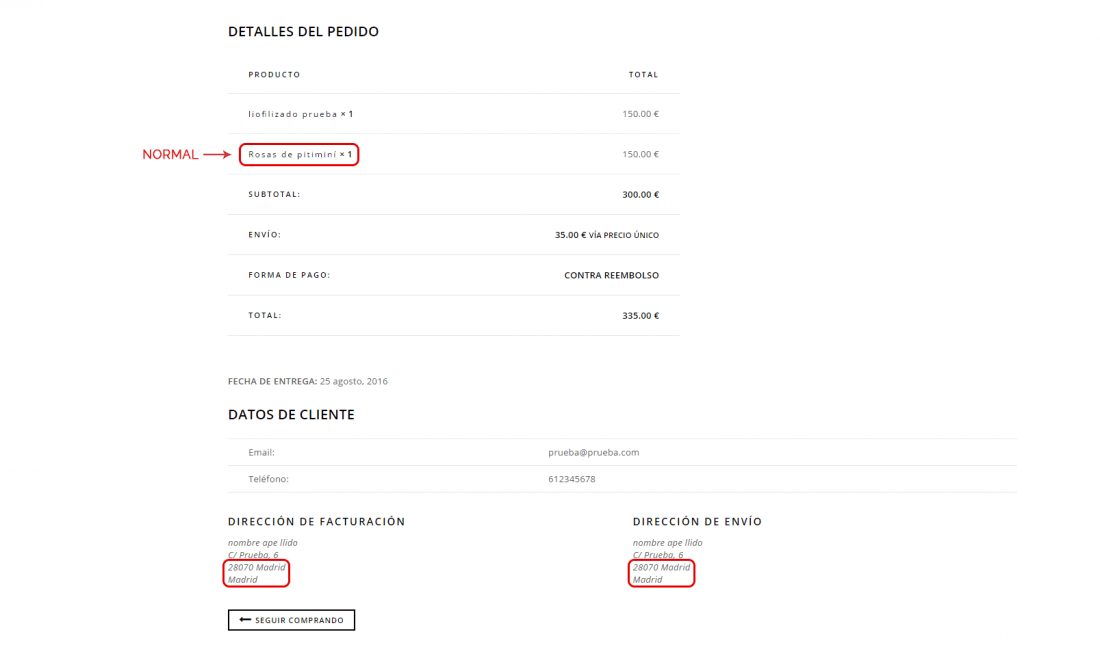Screen dimensions: 1100x671
Task: Click 28070 Madrid in billing address
Action: point(257,567)
